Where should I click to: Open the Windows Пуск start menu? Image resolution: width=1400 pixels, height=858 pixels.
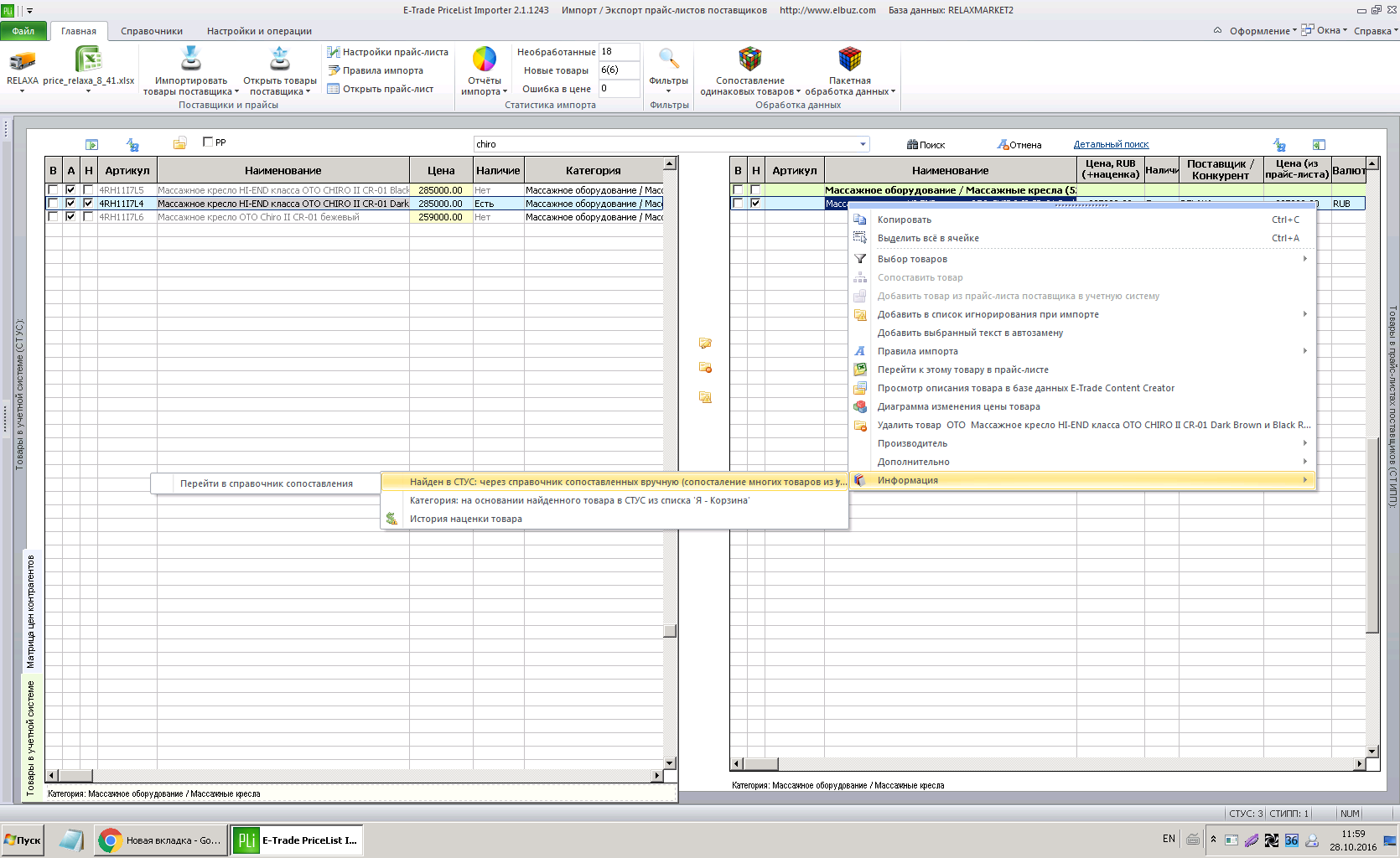23,840
